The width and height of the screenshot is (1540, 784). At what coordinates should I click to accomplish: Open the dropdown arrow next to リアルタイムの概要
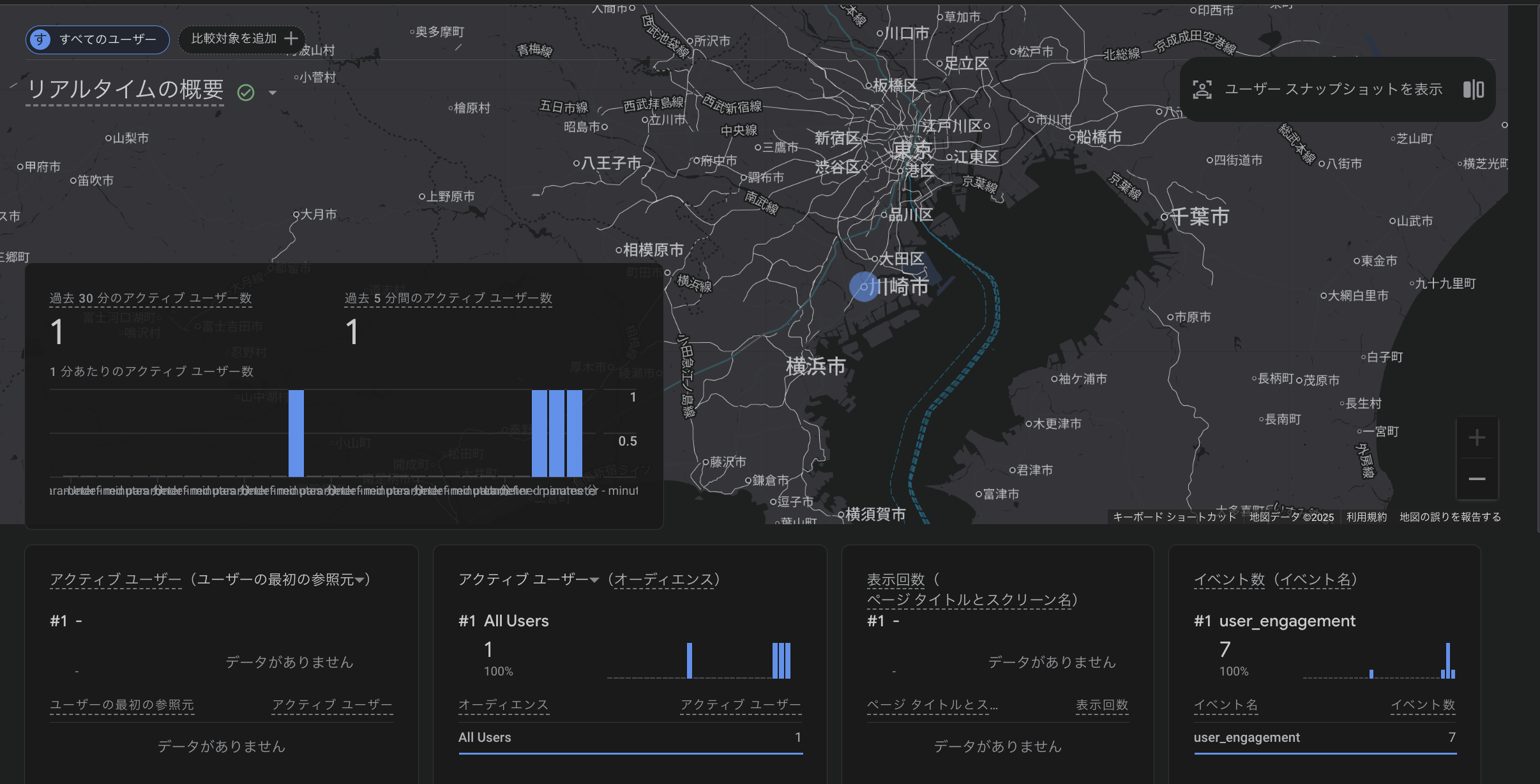click(273, 93)
